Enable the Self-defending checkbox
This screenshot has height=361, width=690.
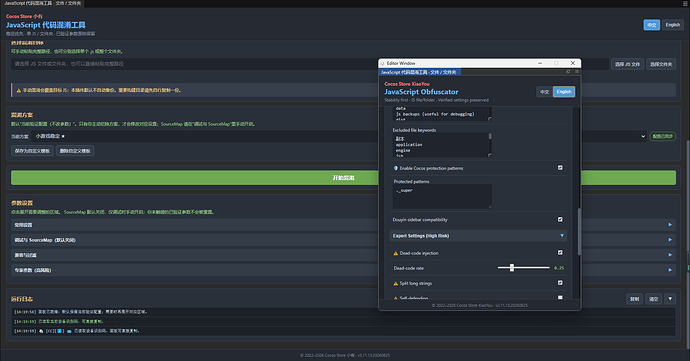[560, 298]
